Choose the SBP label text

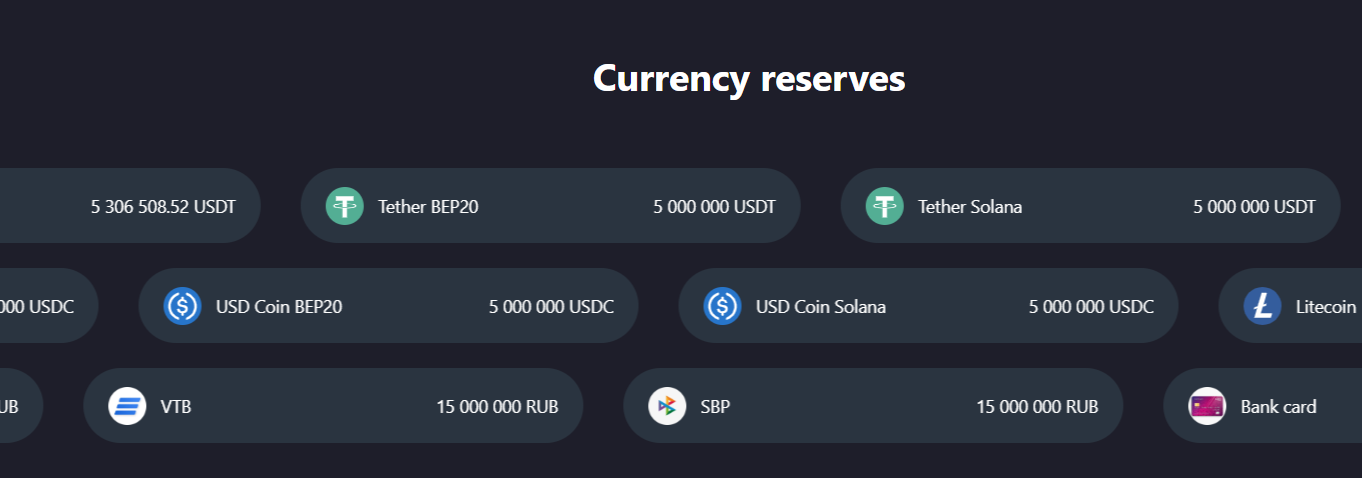[715, 407]
